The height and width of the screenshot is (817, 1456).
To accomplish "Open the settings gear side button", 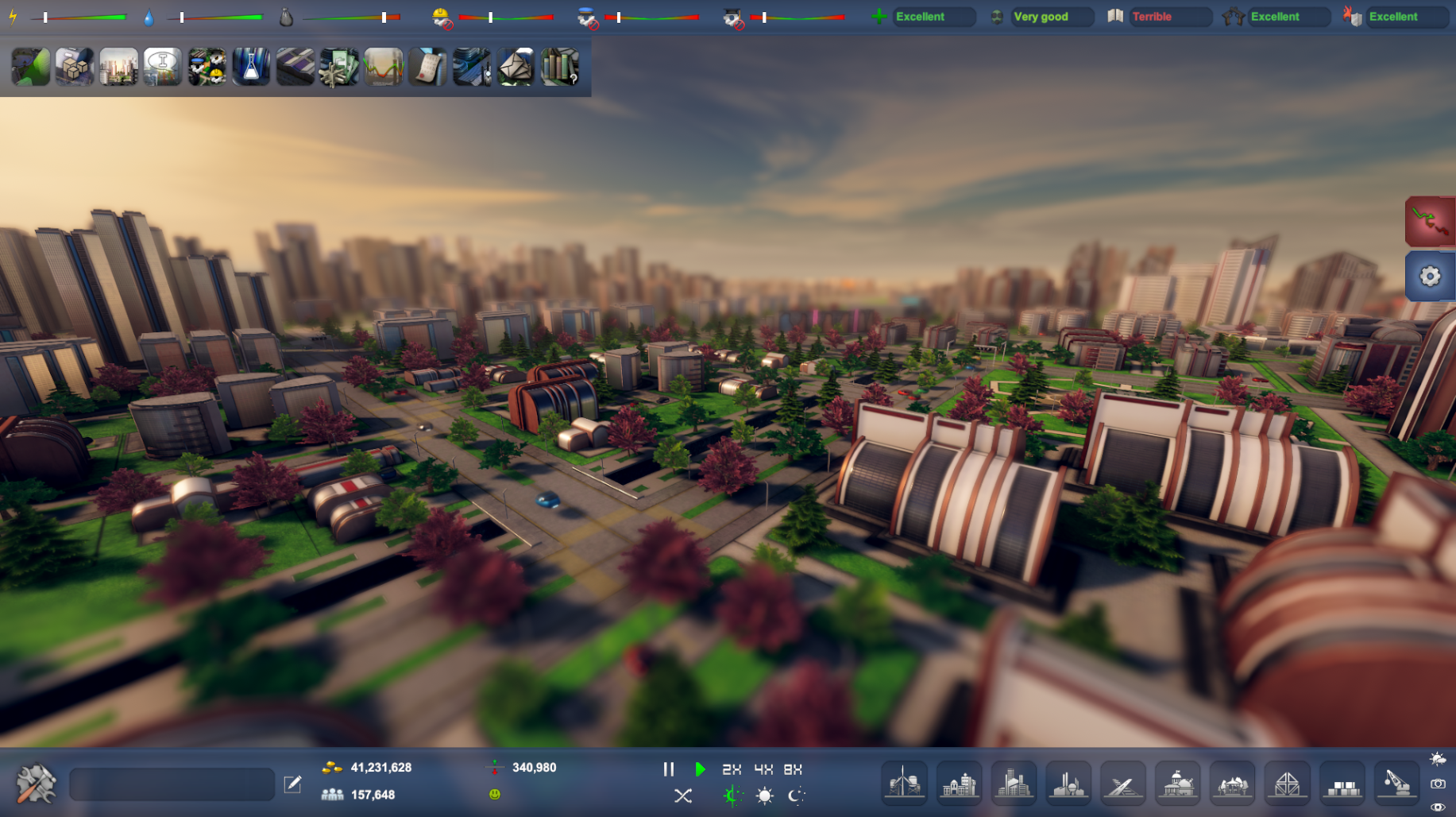I will [1431, 276].
